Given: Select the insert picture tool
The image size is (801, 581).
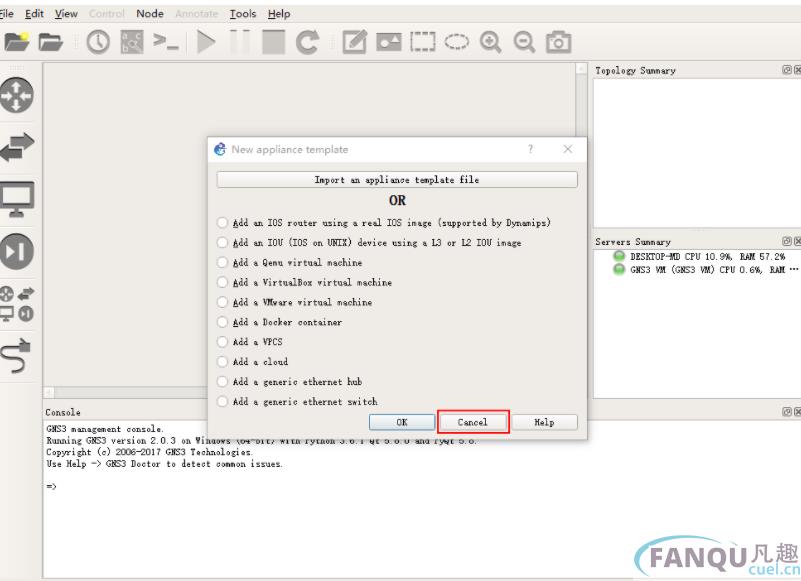Looking at the screenshot, I should pyautogui.click(x=389, y=42).
